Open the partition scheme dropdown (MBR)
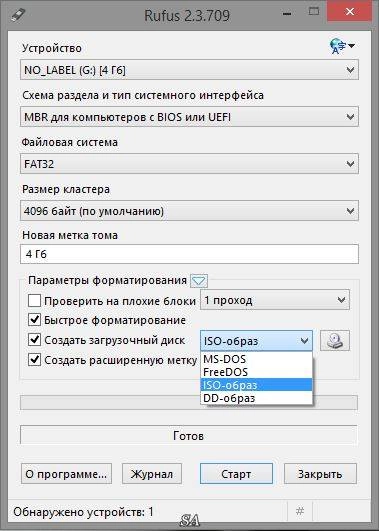Viewport: 379px width, 531px height. (x=189, y=117)
